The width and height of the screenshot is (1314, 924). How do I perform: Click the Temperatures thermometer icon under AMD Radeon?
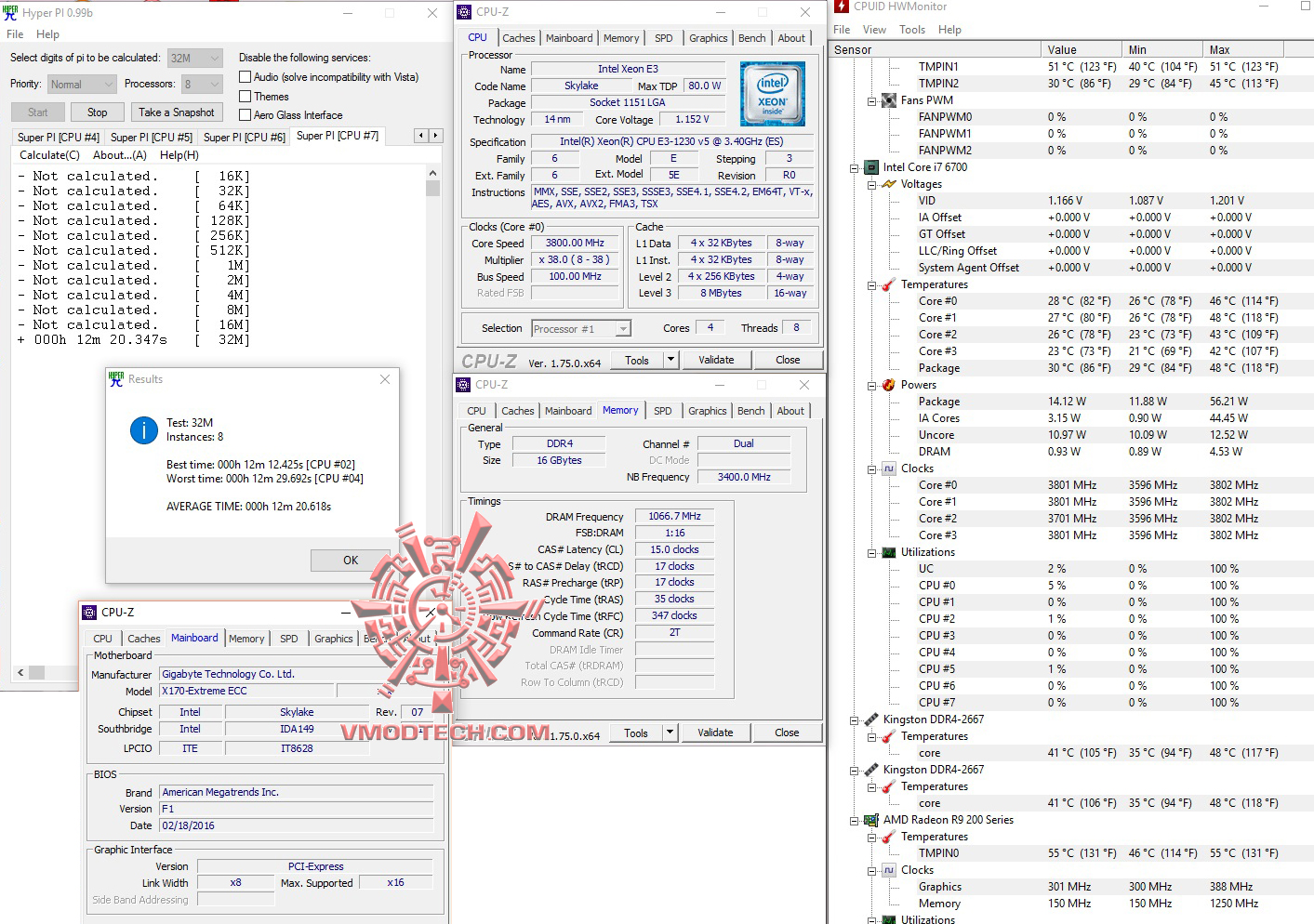889,837
